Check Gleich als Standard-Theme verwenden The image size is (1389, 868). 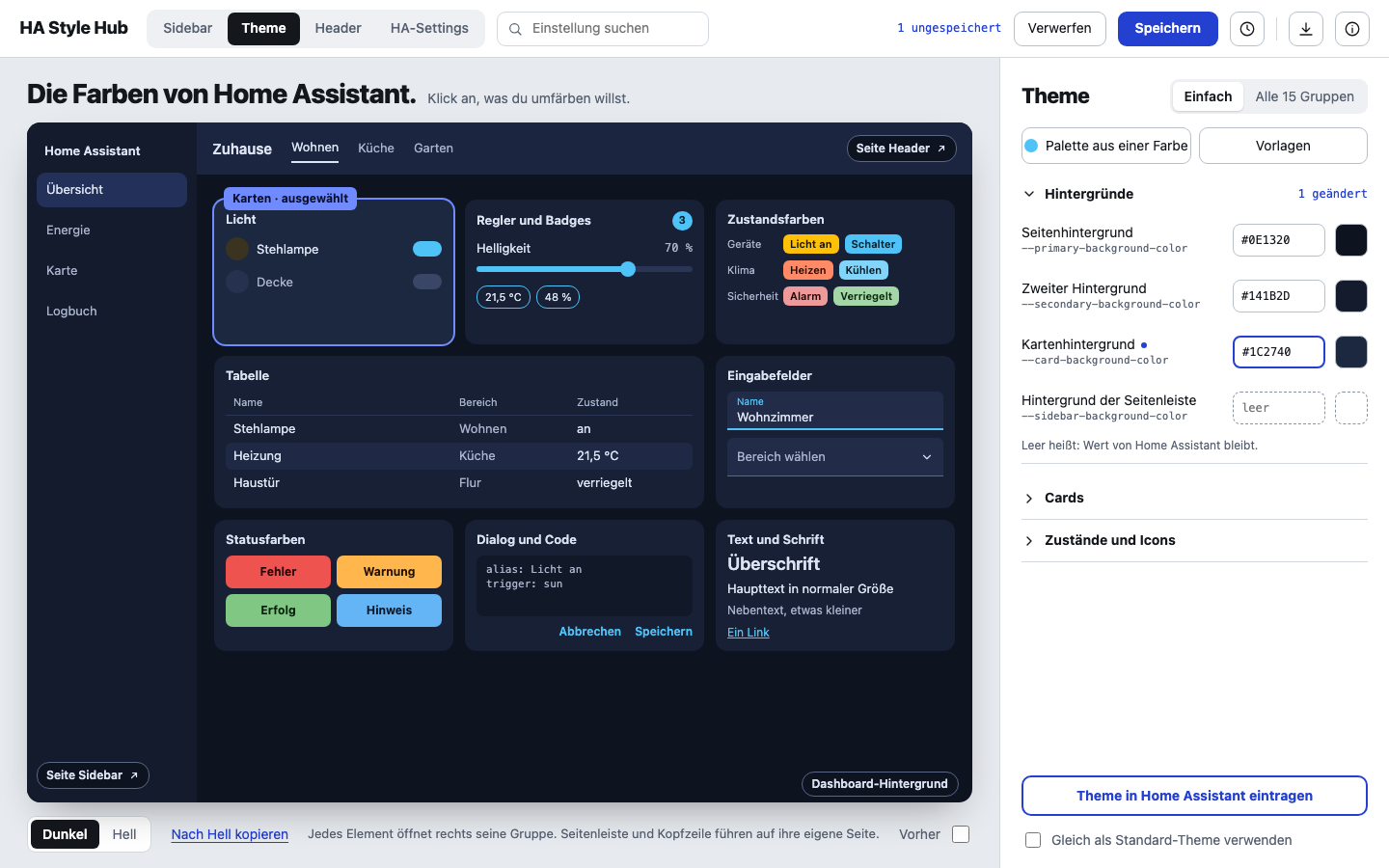(x=1033, y=840)
